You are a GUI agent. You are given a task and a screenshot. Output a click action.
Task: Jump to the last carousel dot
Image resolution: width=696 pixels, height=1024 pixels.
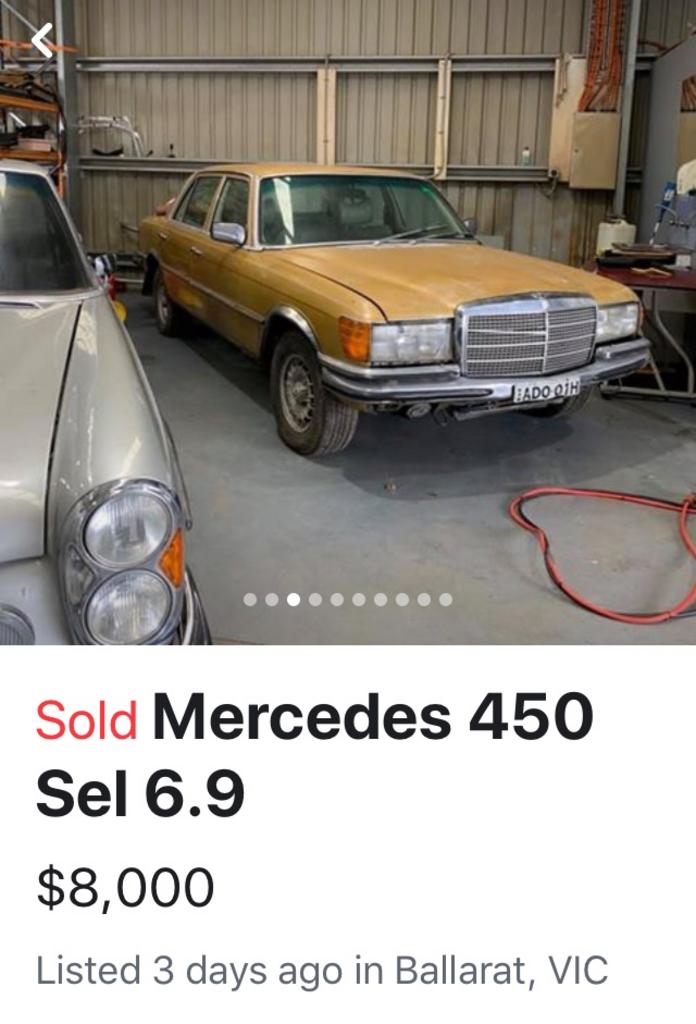(x=446, y=600)
